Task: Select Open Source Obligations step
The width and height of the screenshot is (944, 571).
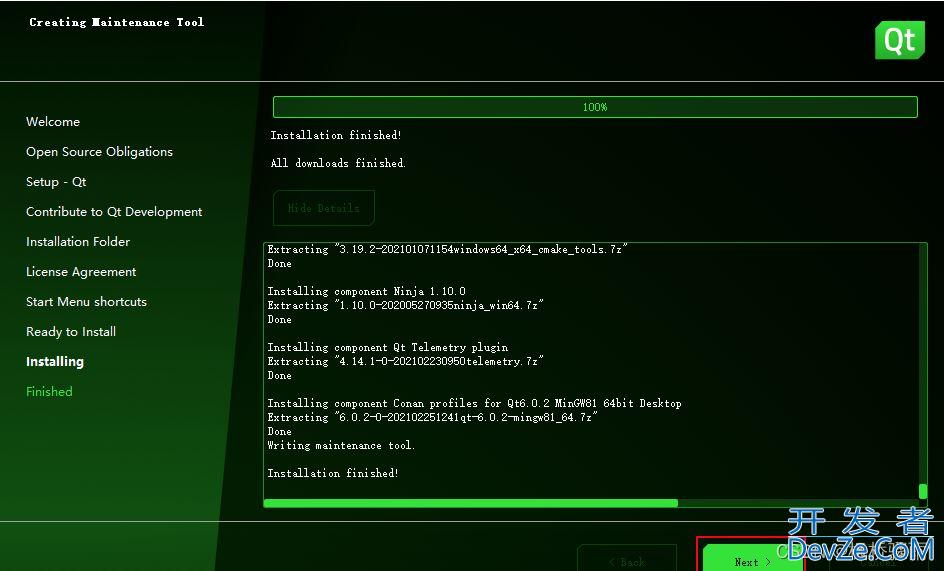Action: (x=99, y=152)
